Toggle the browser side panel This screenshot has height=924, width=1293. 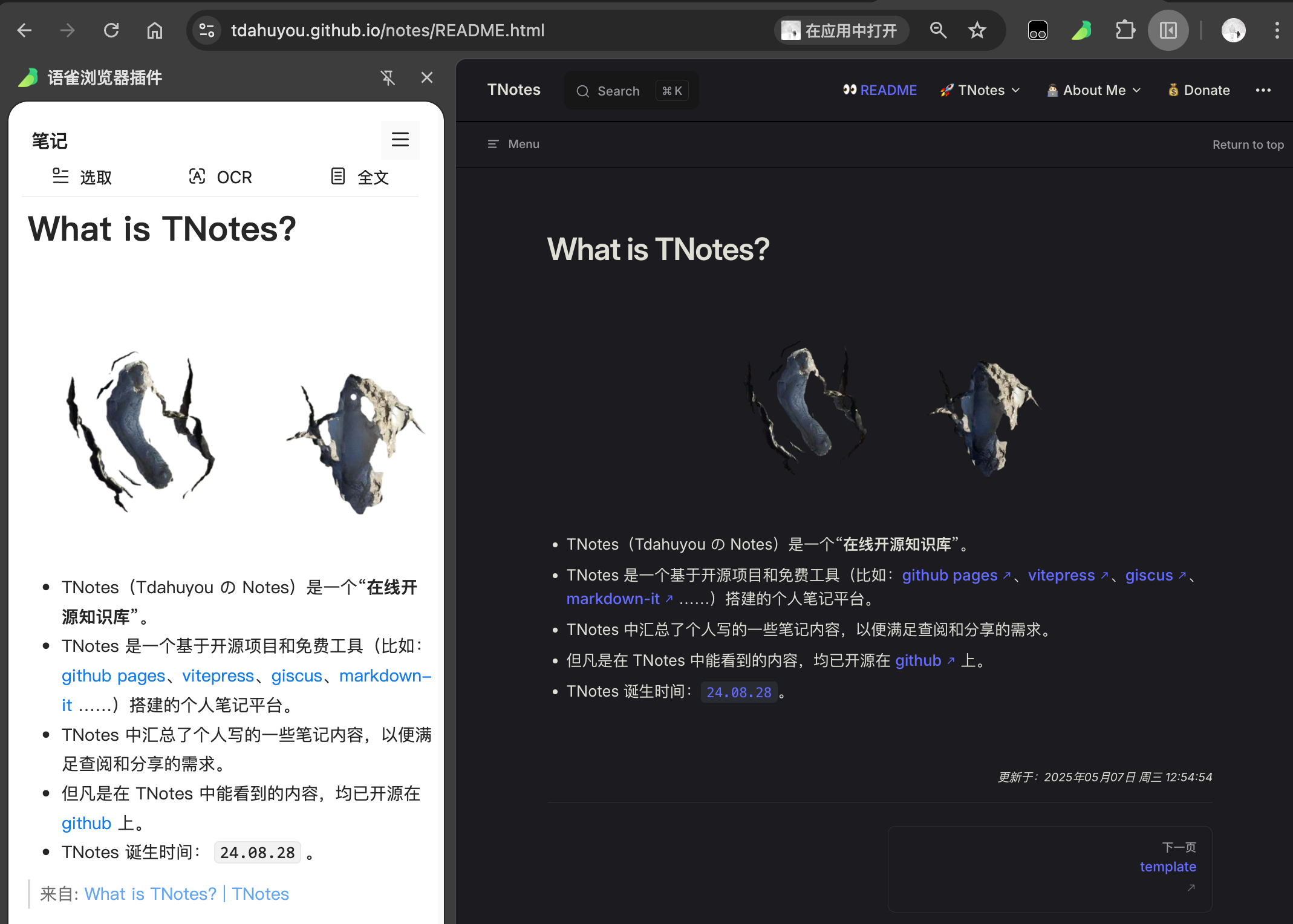click(1168, 30)
